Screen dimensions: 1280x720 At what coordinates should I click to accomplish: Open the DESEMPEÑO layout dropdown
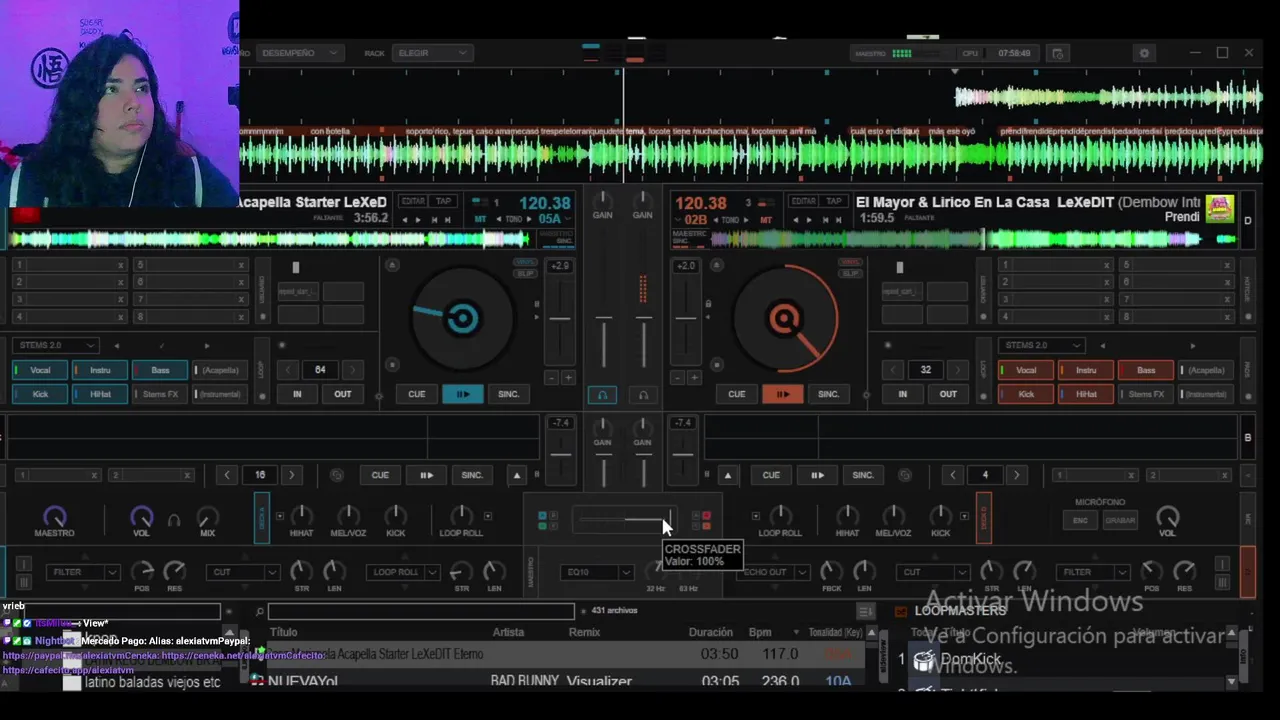[x=299, y=53]
